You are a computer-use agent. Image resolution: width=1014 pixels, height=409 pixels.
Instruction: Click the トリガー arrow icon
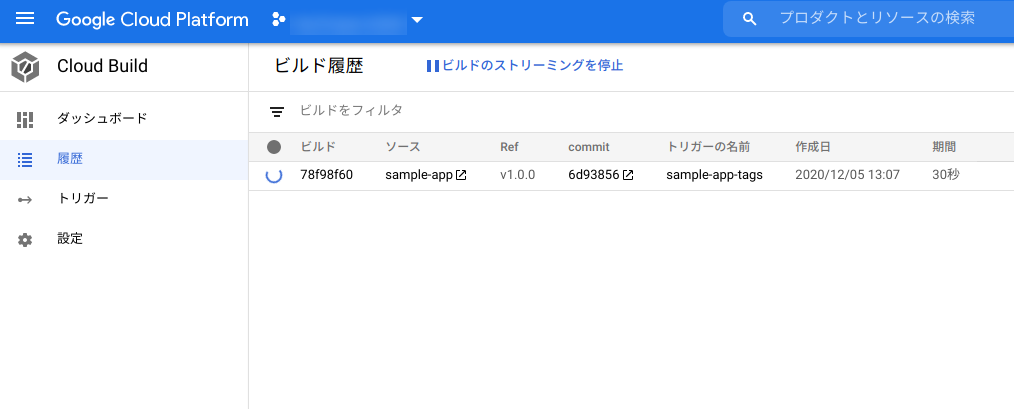(x=25, y=200)
